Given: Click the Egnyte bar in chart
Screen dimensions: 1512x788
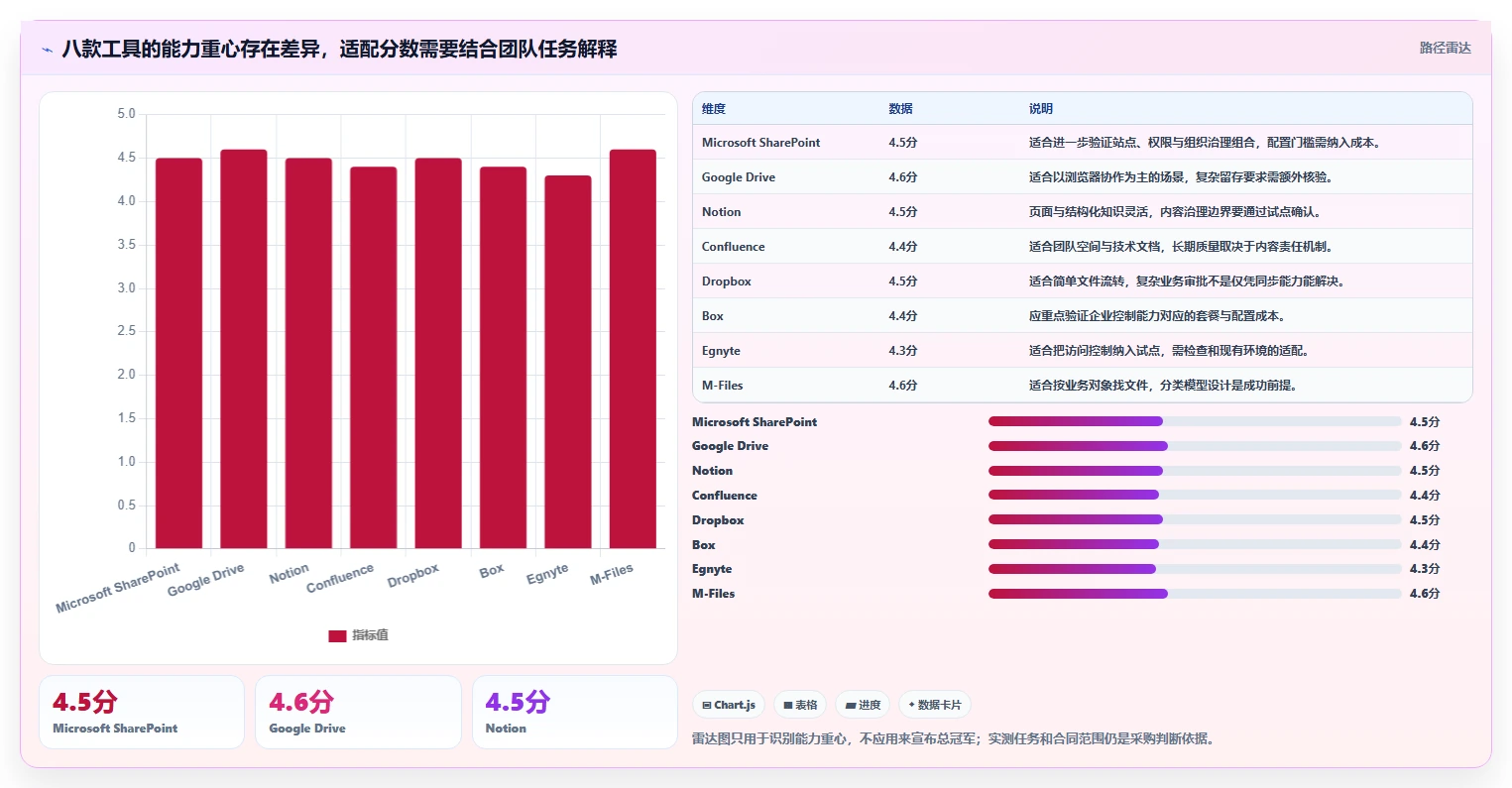Looking at the screenshot, I should 568,362.
